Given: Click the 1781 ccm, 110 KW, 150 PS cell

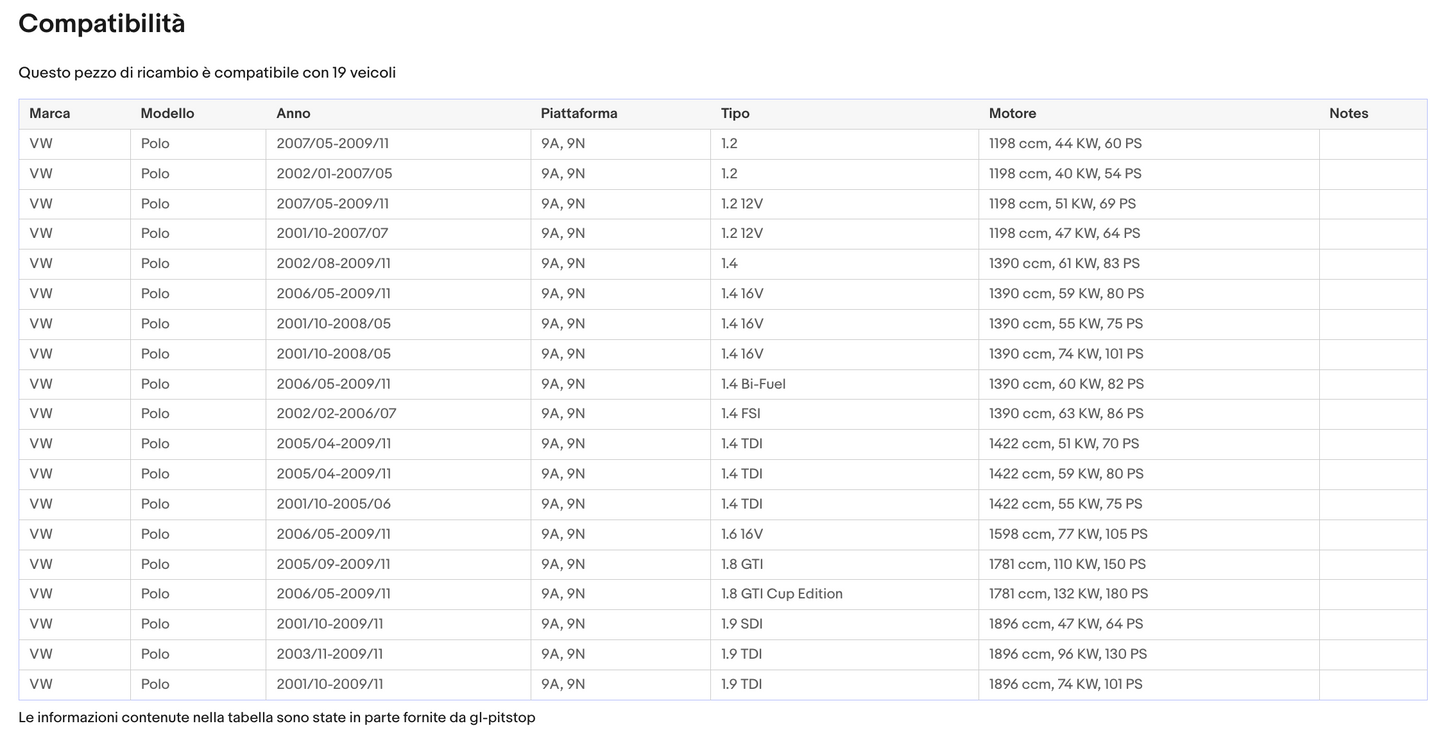Looking at the screenshot, I should (1067, 564).
